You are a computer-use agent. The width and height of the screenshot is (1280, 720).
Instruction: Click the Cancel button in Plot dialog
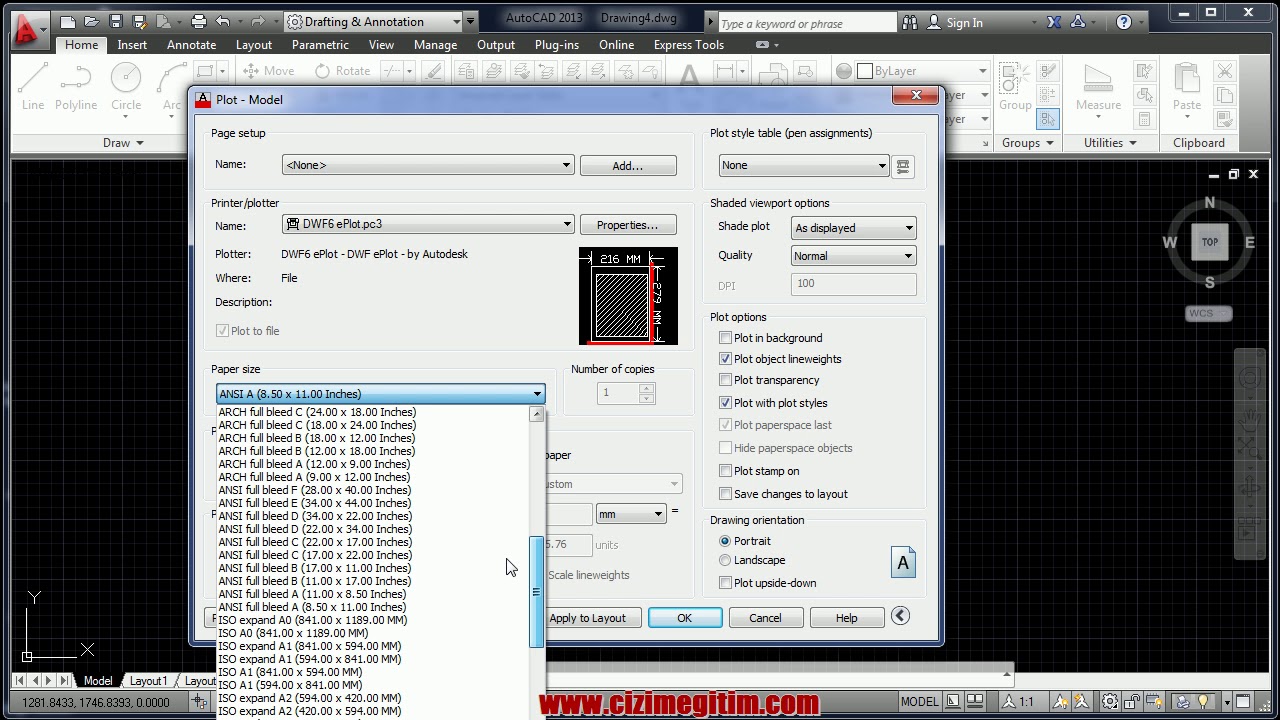pyautogui.click(x=765, y=618)
